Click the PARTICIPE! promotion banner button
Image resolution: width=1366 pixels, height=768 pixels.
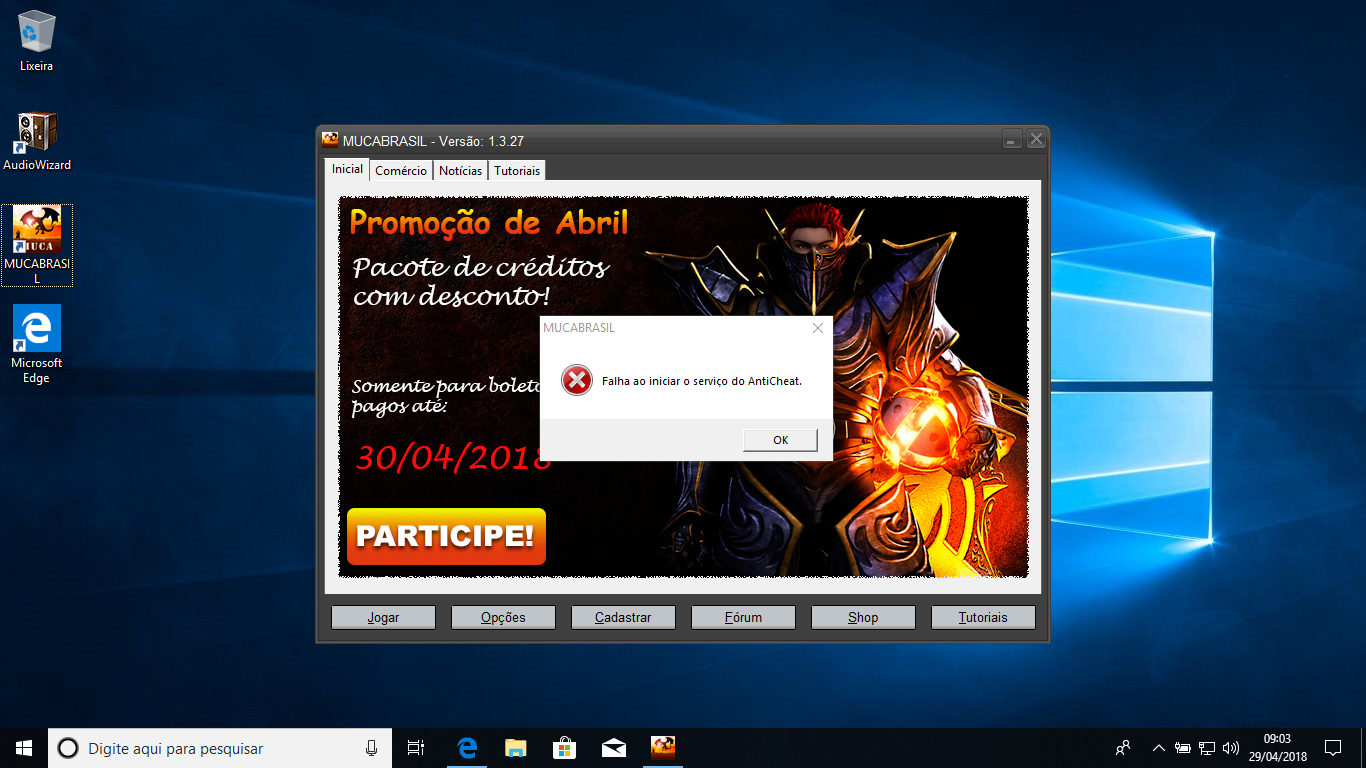pos(446,536)
